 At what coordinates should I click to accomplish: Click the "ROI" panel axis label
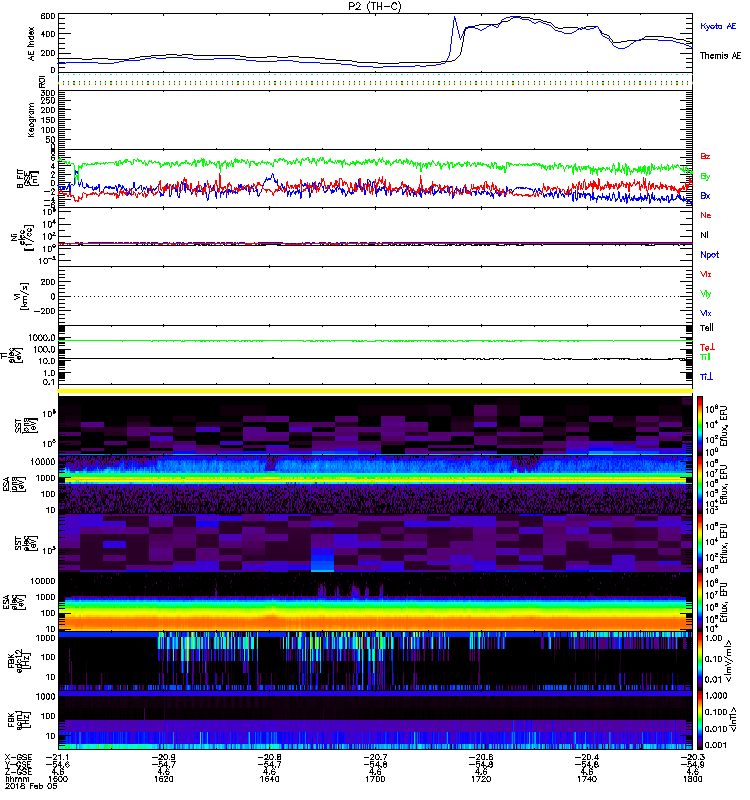coord(42,81)
